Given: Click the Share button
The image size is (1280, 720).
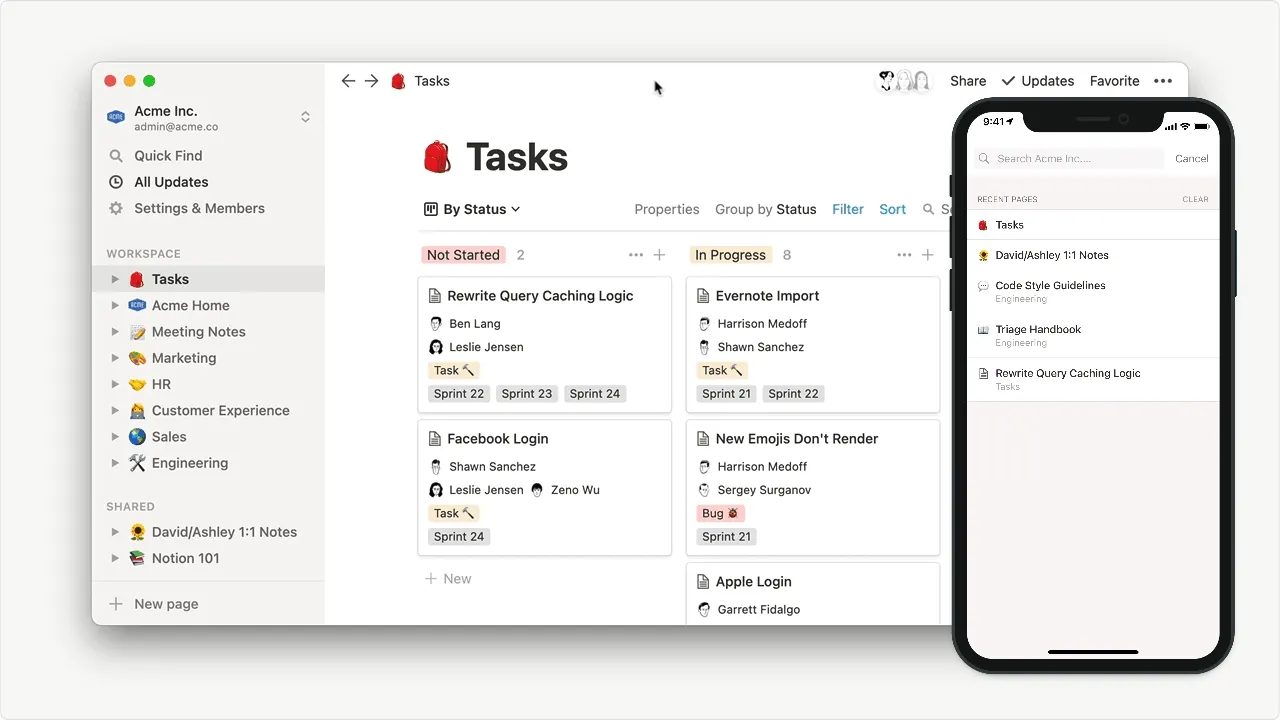Looking at the screenshot, I should (967, 81).
